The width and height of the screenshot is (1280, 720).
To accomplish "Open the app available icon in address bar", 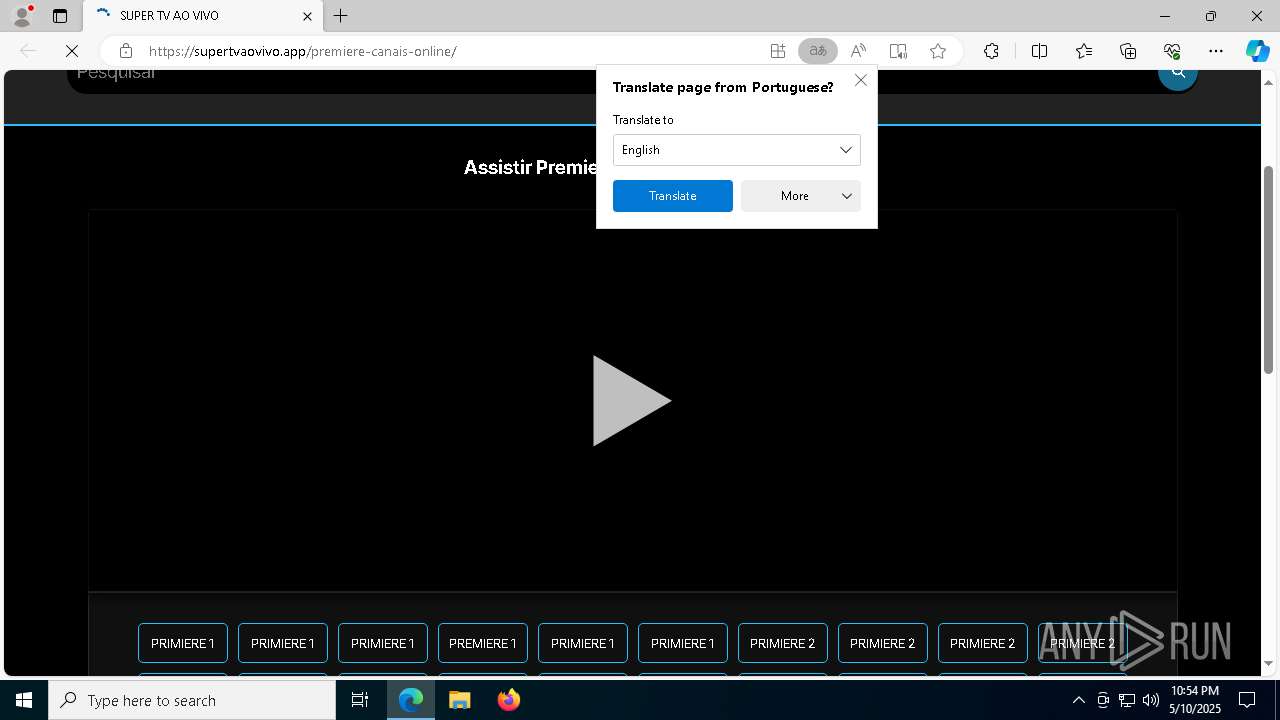I will coord(777,51).
